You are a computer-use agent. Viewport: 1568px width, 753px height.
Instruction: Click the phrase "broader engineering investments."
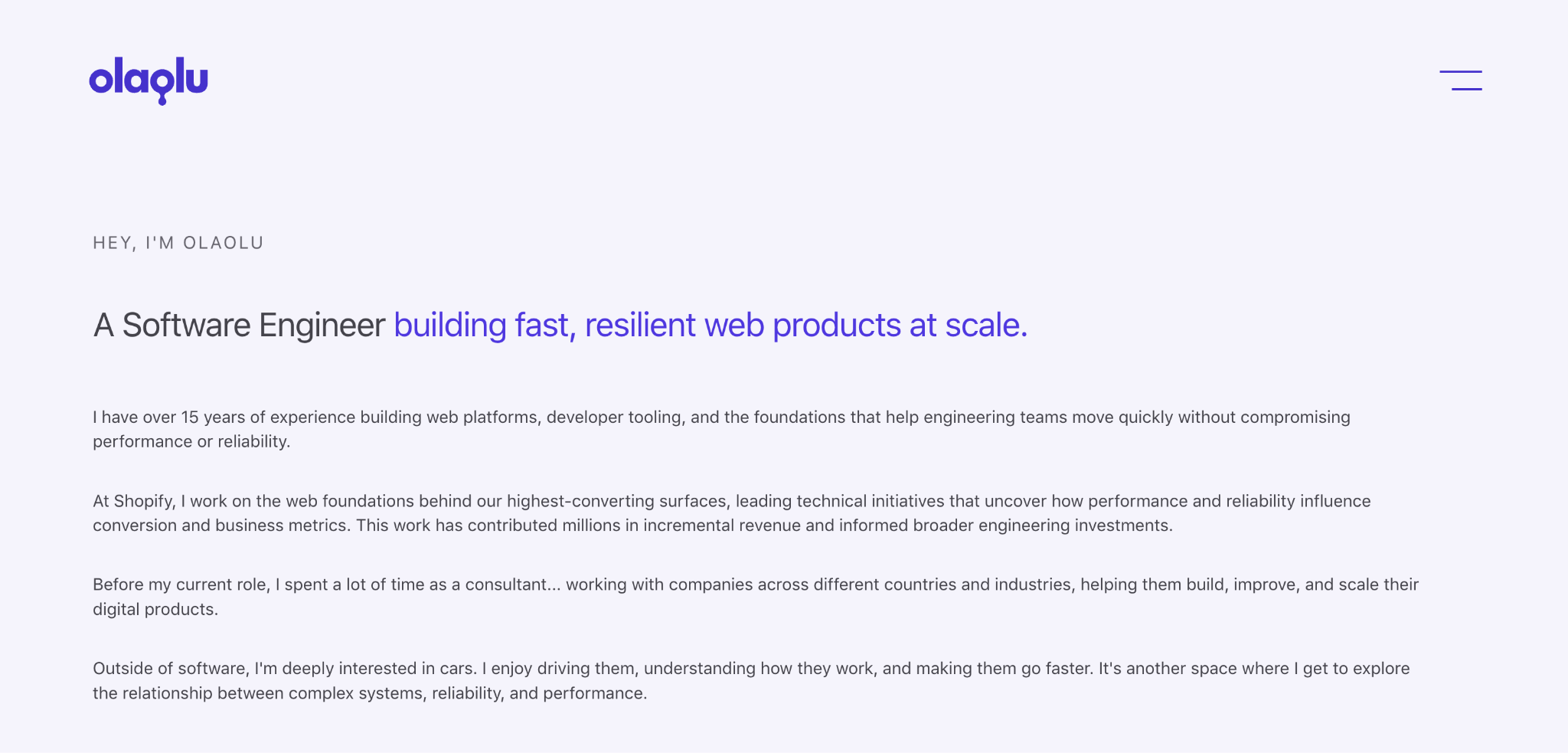(1043, 525)
